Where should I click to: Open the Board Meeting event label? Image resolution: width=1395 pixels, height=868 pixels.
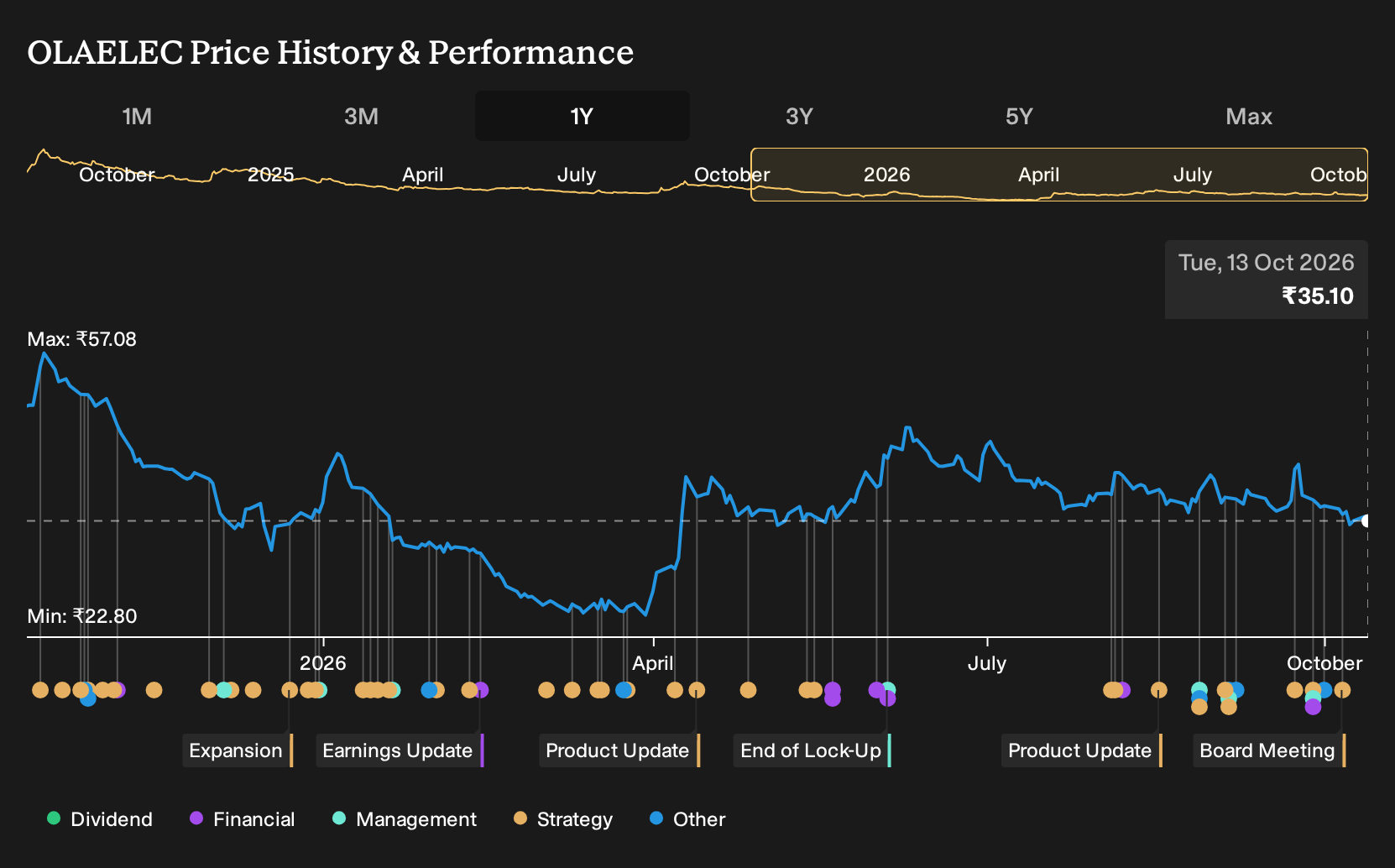tap(1269, 750)
